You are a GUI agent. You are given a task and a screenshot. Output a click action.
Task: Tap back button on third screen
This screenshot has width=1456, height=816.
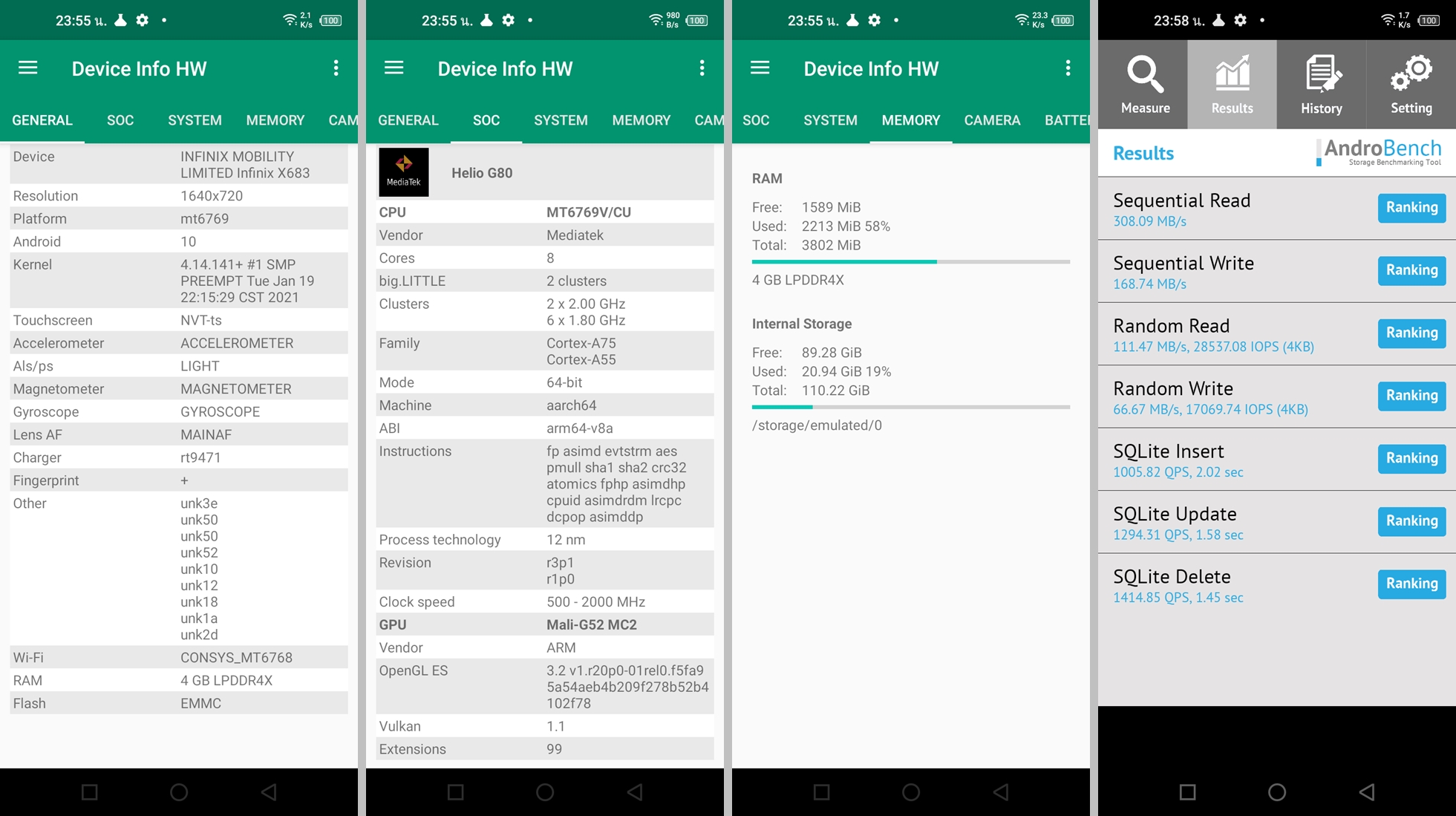coord(1001,792)
